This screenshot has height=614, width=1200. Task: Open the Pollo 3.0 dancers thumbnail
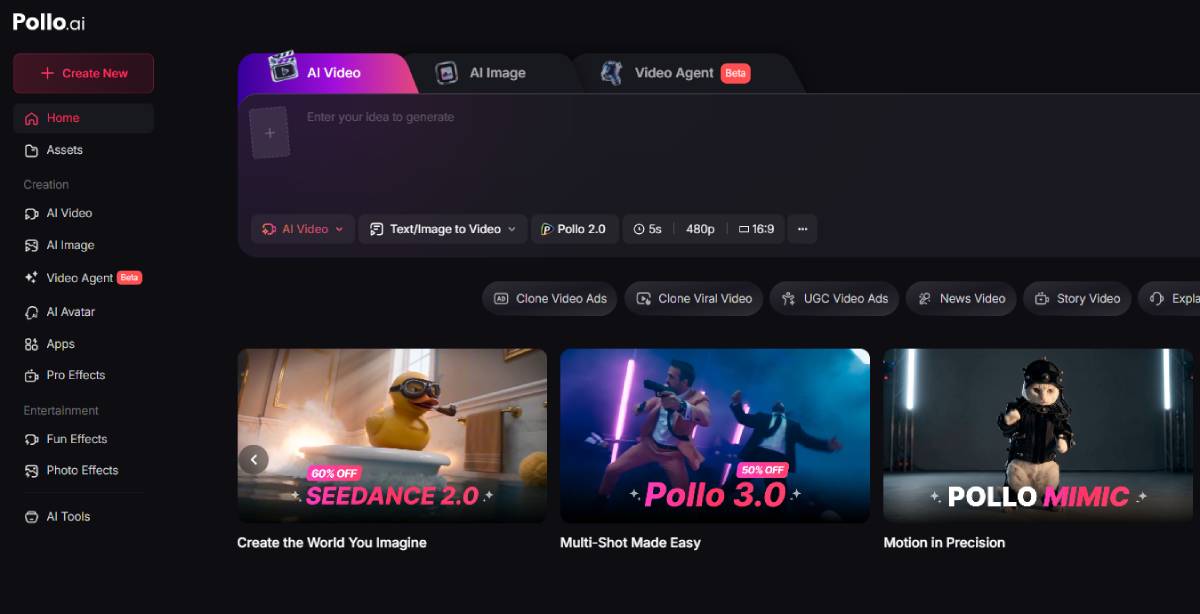(715, 436)
